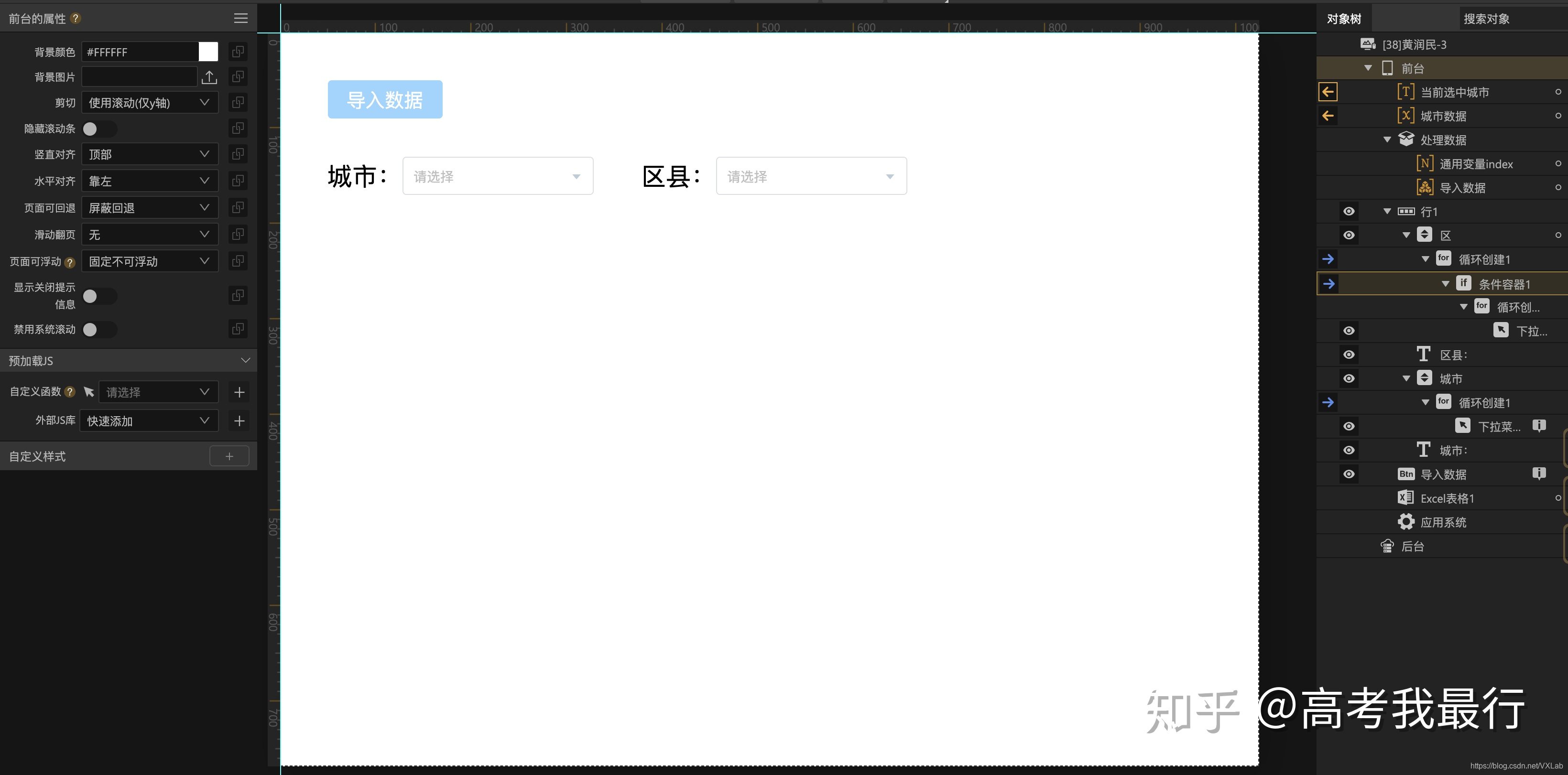Image resolution: width=1568 pixels, height=775 pixels.
Task: Click the Excel icon of Excel表格1
Action: pyautogui.click(x=1405, y=497)
